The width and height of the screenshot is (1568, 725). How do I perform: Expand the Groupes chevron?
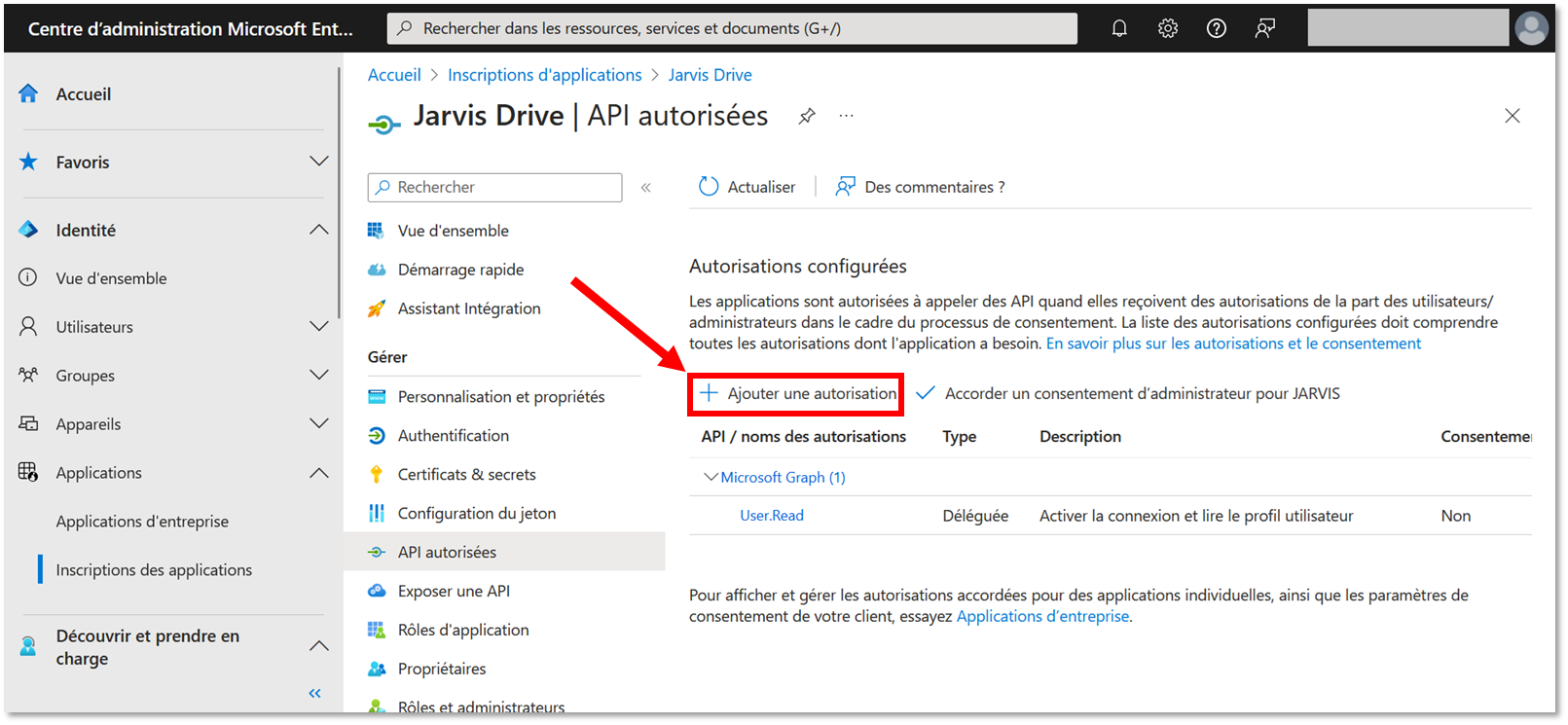(x=318, y=375)
